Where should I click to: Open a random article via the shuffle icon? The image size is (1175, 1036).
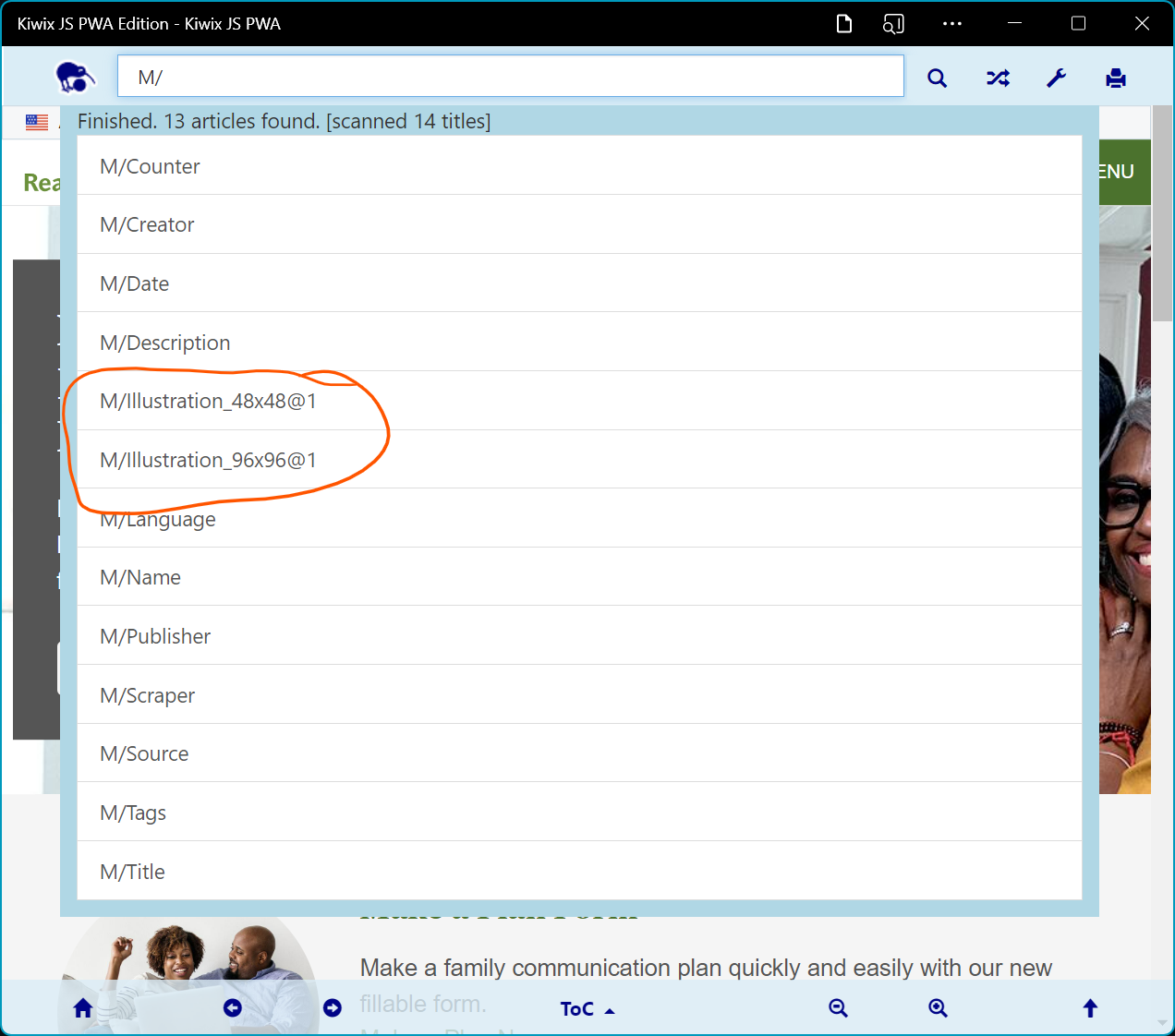point(998,78)
